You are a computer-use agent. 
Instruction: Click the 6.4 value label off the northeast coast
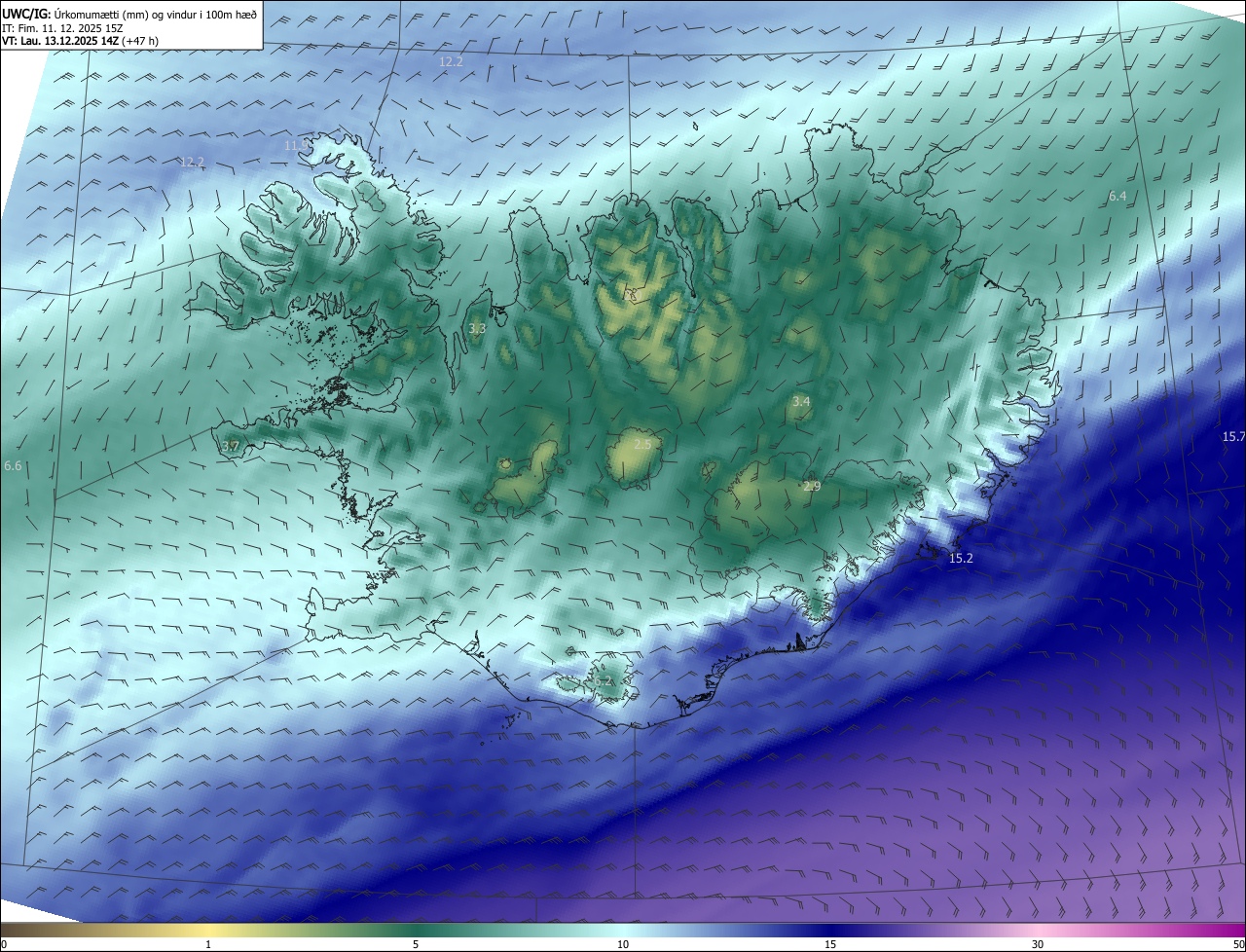tap(1118, 197)
